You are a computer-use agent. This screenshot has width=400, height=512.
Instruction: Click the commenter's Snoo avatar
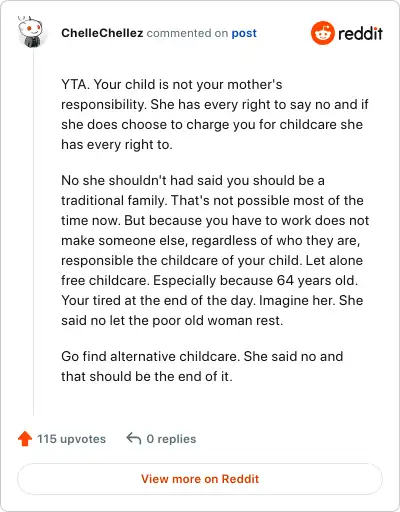click(31, 32)
